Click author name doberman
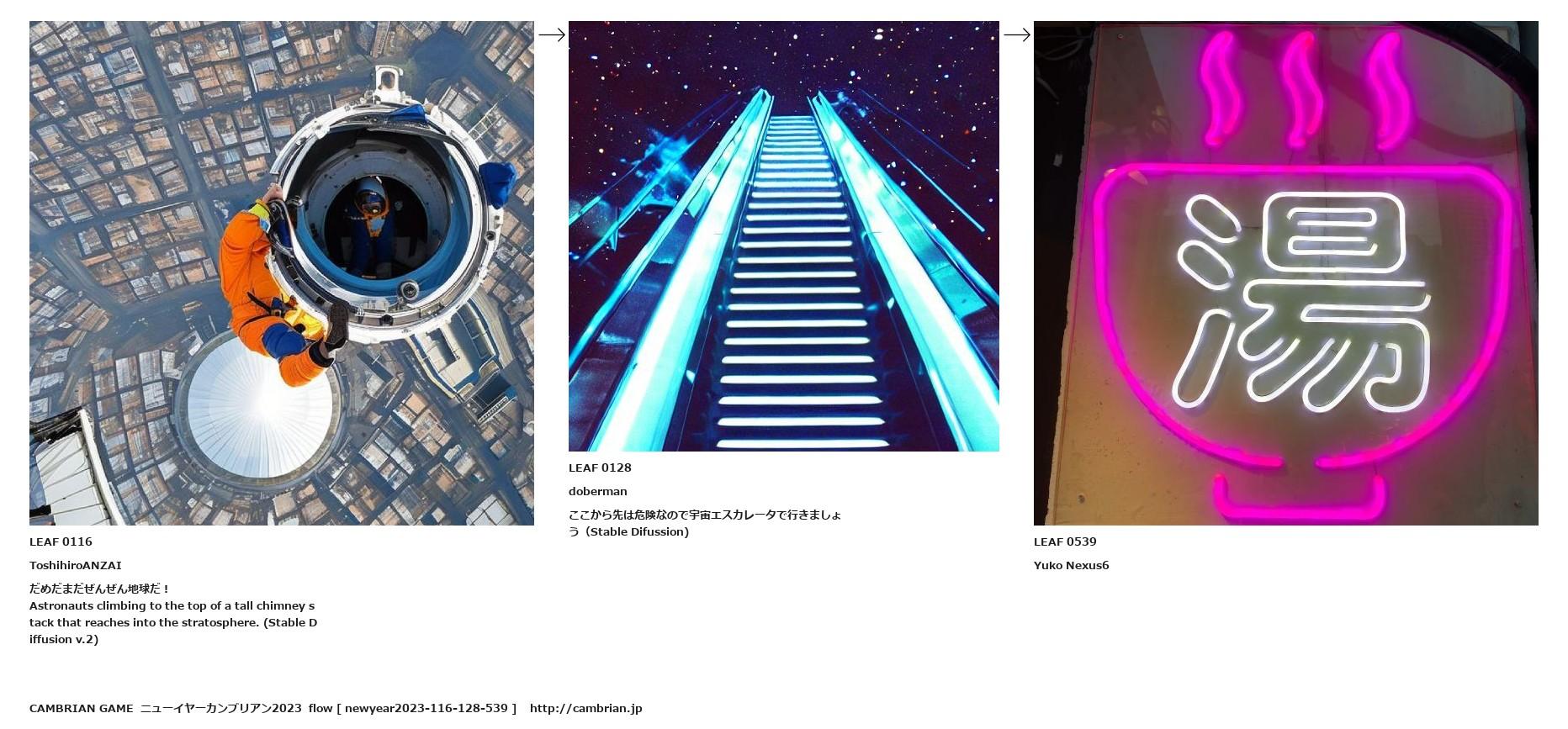The height and width of the screenshot is (729, 1568). point(598,491)
